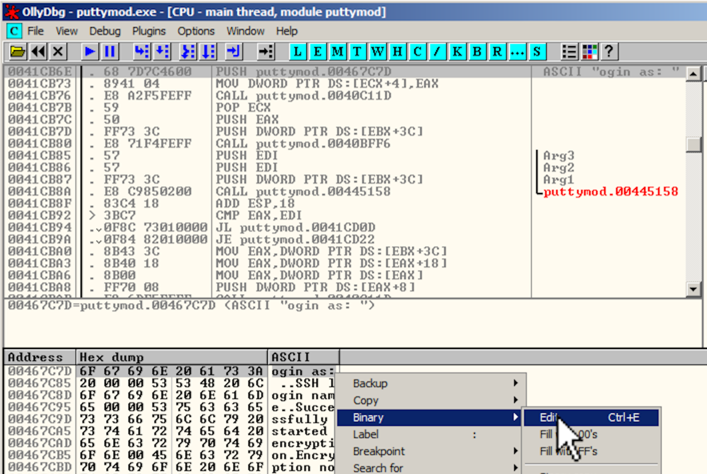Expand the Search for submenu
This screenshot has width=707, height=474.
point(431,468)
